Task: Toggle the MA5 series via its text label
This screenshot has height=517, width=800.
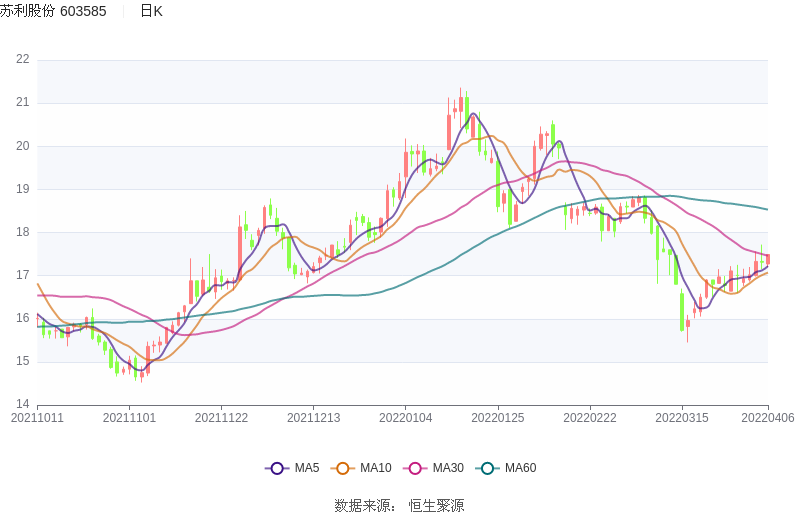Action: point(306,468)
